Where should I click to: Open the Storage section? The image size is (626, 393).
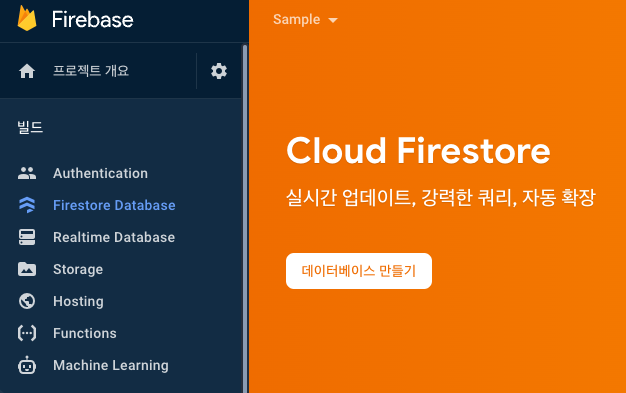[x=78, y=270]
